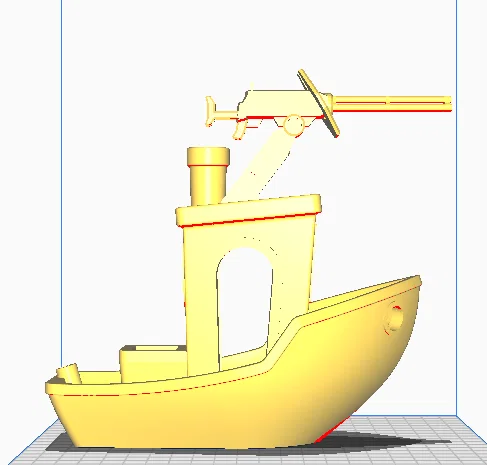Click the cabin roof of the boat

pos(249,210)
